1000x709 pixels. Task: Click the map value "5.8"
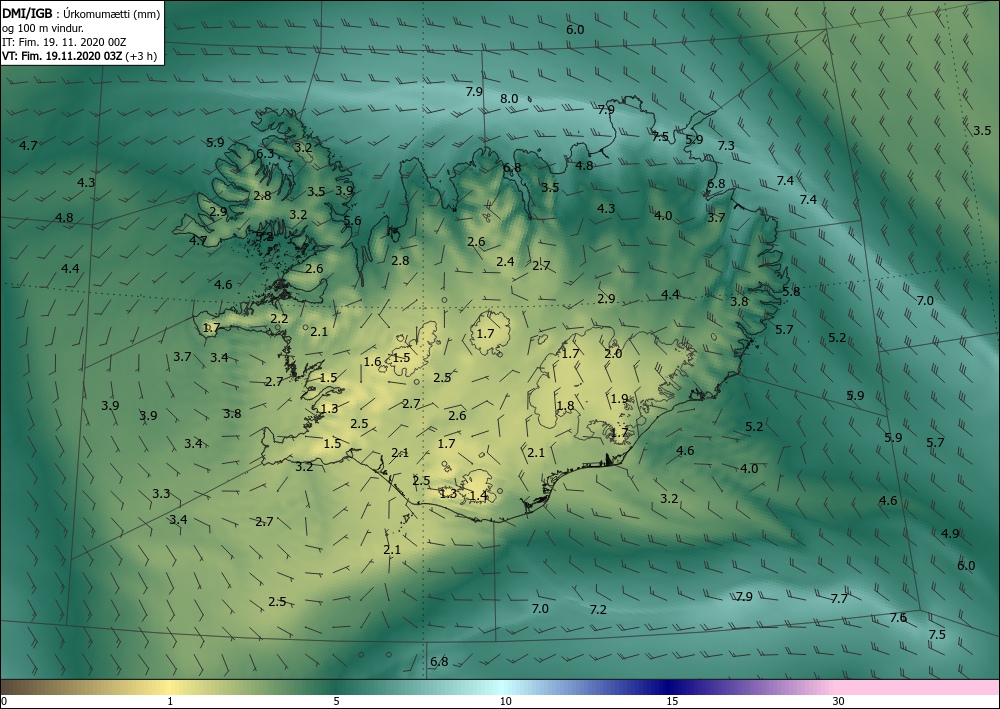click(791, 291)
